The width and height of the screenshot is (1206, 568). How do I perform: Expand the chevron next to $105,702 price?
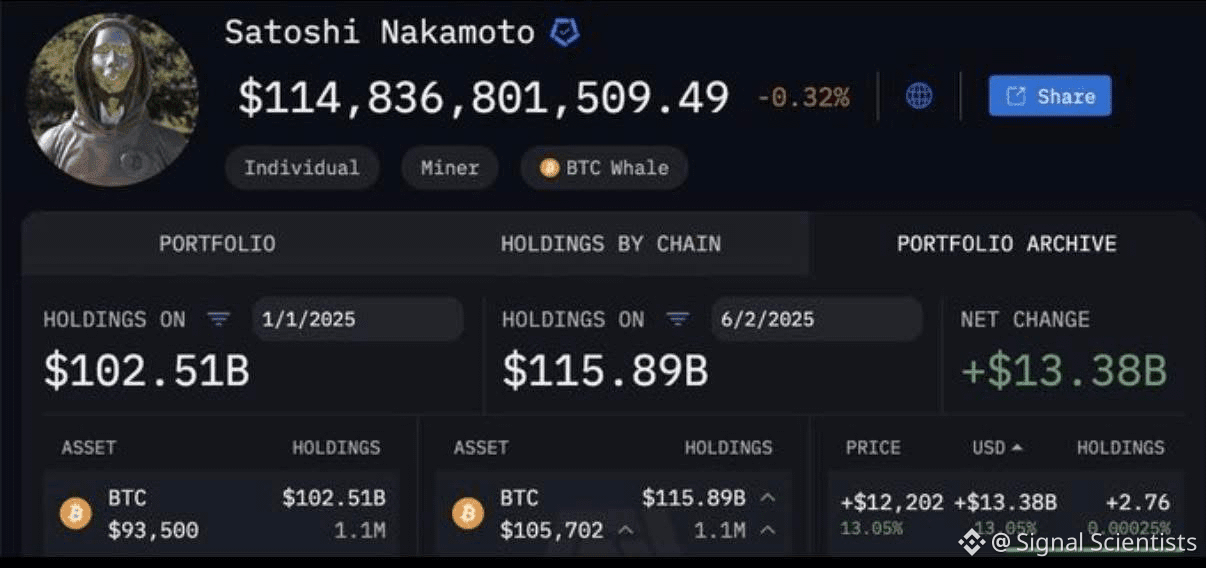click(625, 530)
